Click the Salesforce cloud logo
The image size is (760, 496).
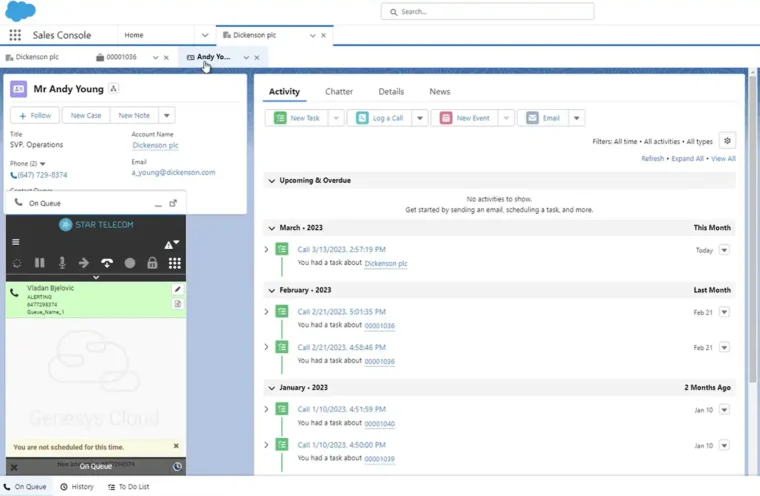point(20,11)
